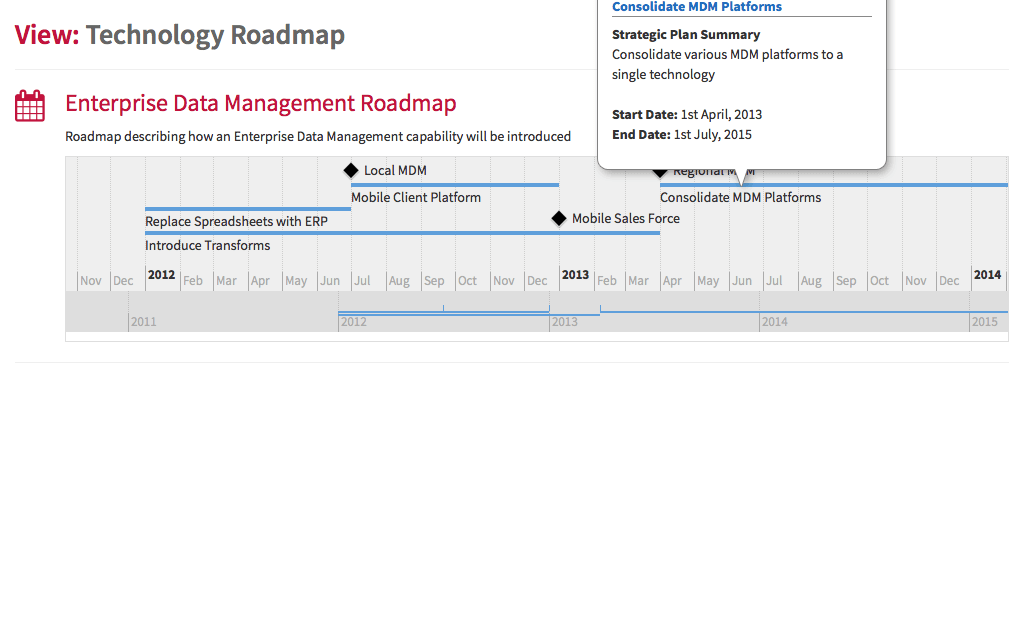Open the Consolidate MDM Platforms popup link
This screenshot has height=641, width=1024.
696,7
